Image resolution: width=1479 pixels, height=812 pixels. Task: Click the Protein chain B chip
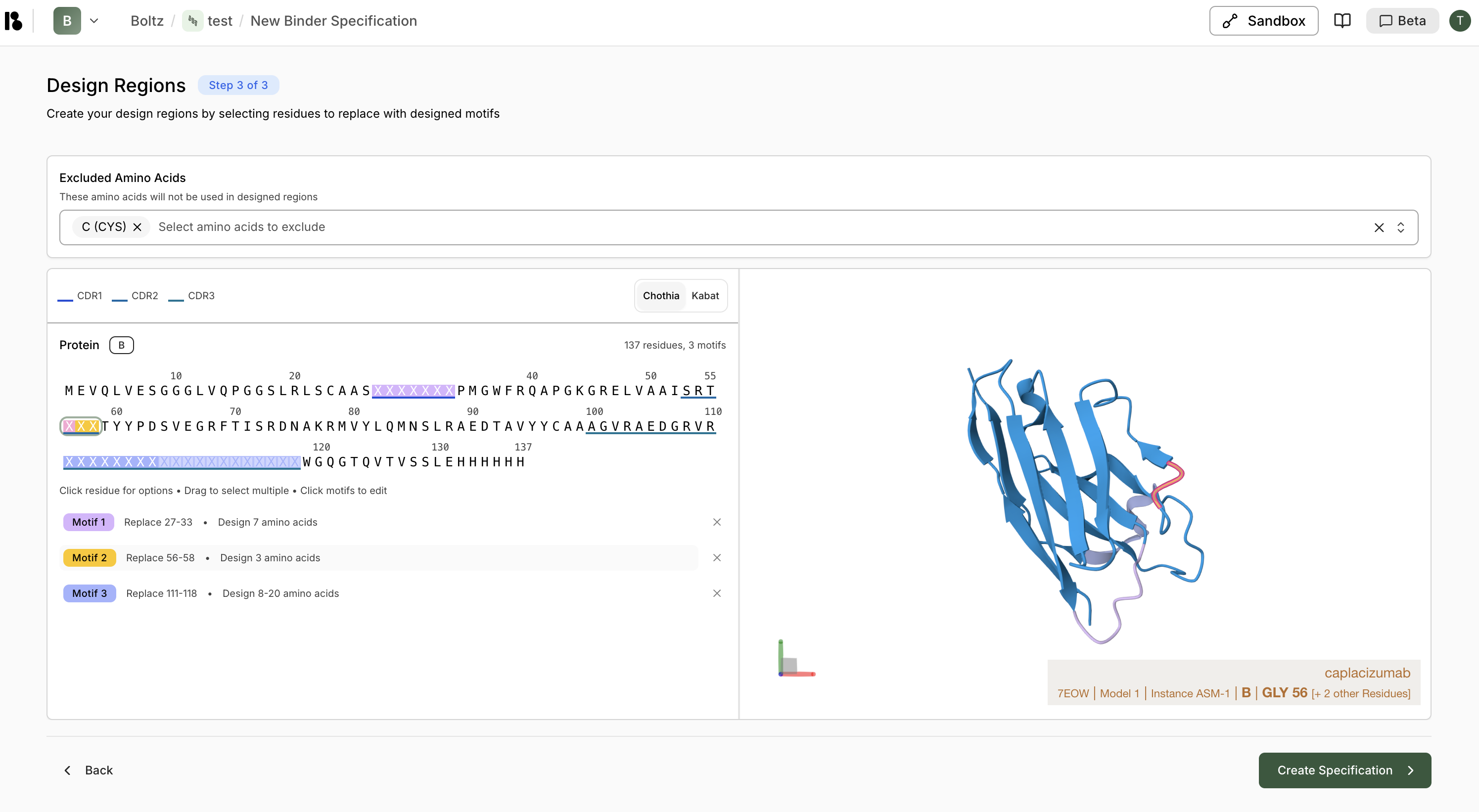click(x=121, y=345)
